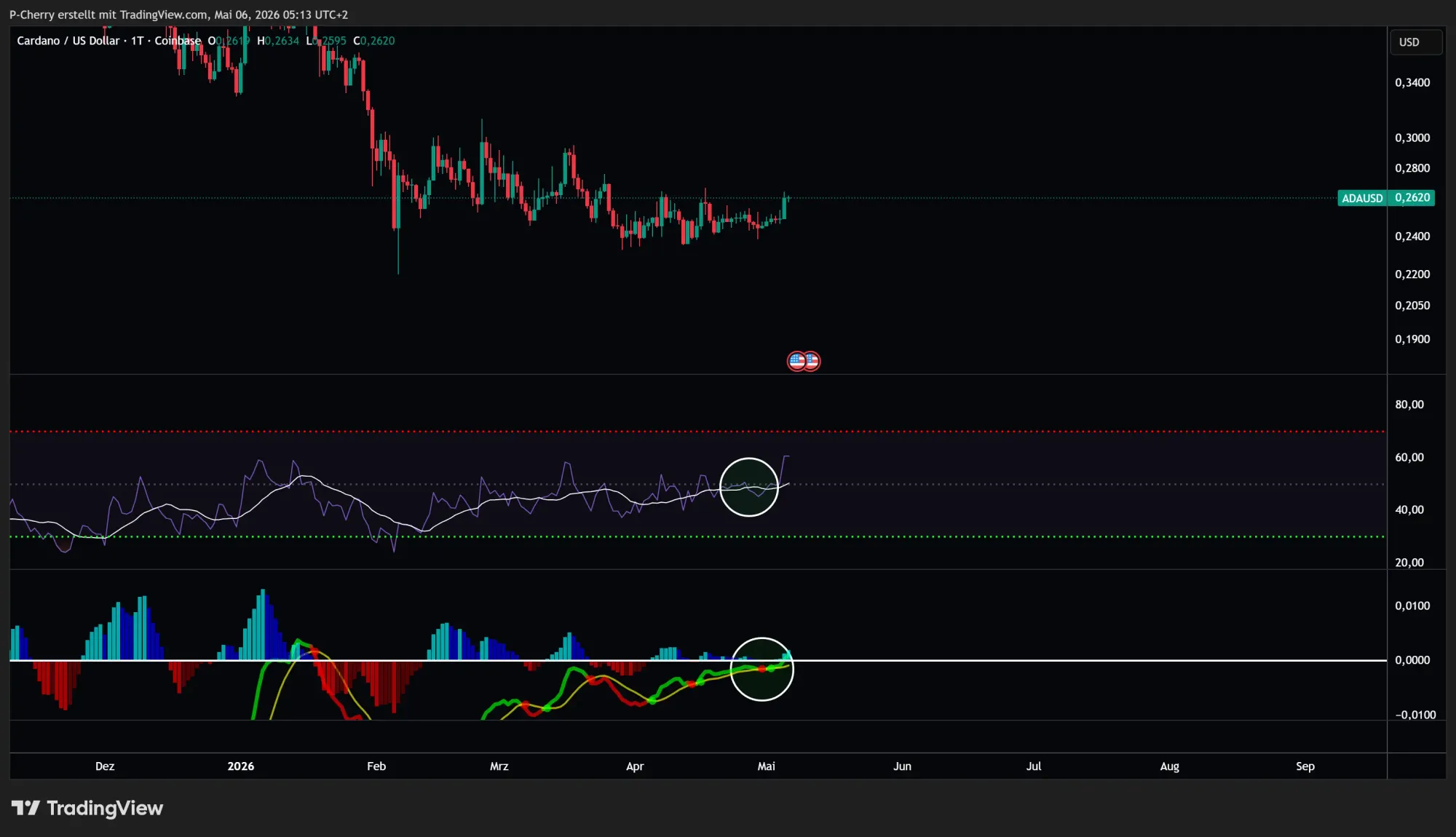Screen dimensions: 1456x837
Task: Click the MACD −0,0100 scale label
Action: pyautogui.click(x=1415, y=715)
